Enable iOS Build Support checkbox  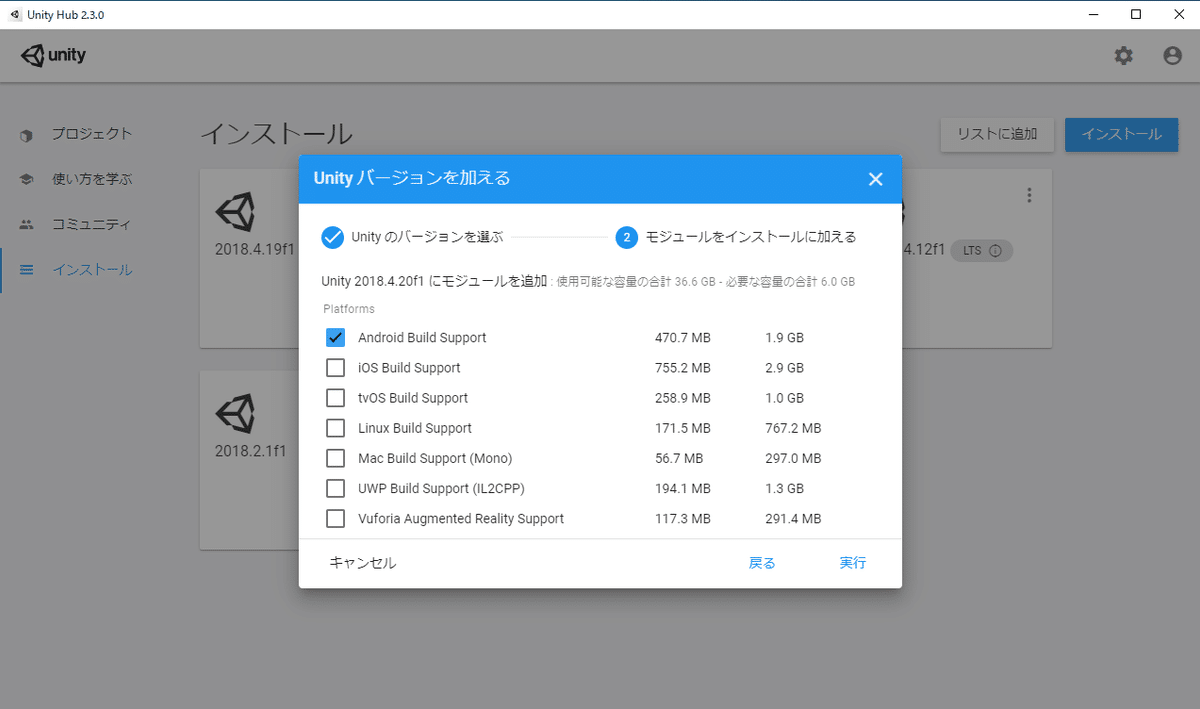pyautogui.click(x=336, y=368)
